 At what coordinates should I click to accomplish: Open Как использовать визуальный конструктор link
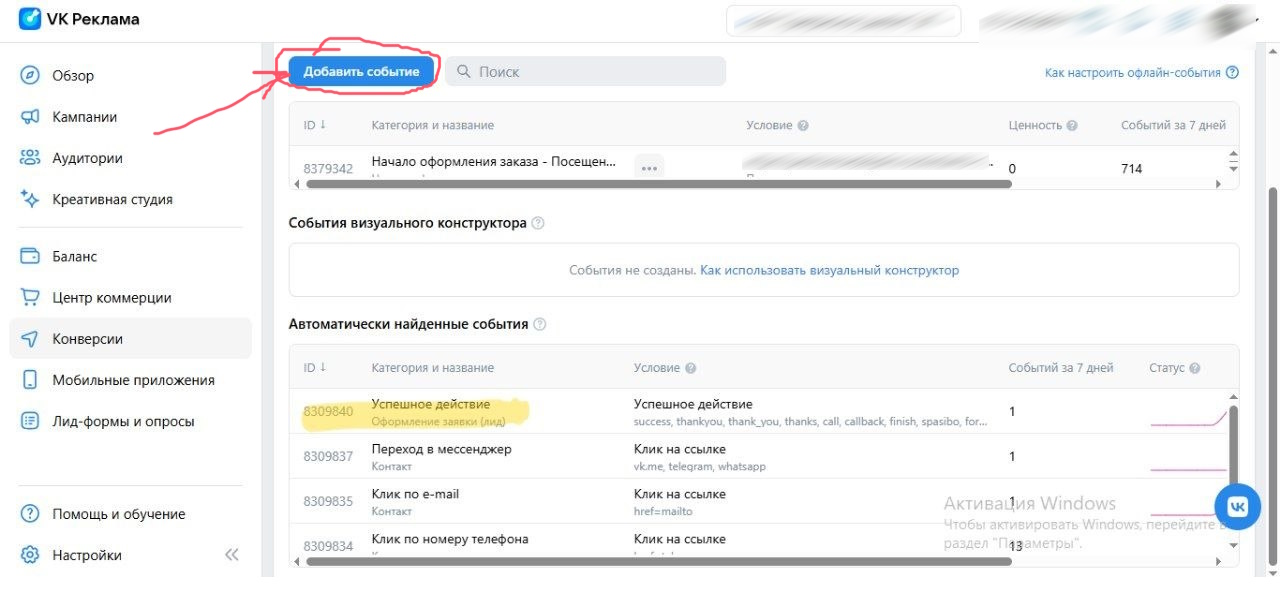coord(829,270)
